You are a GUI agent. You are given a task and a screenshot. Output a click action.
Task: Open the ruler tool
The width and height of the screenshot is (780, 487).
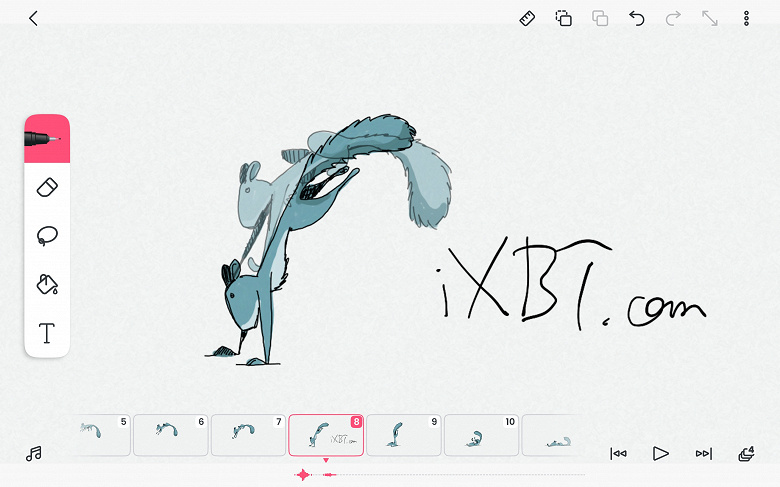tap(527, 19)
